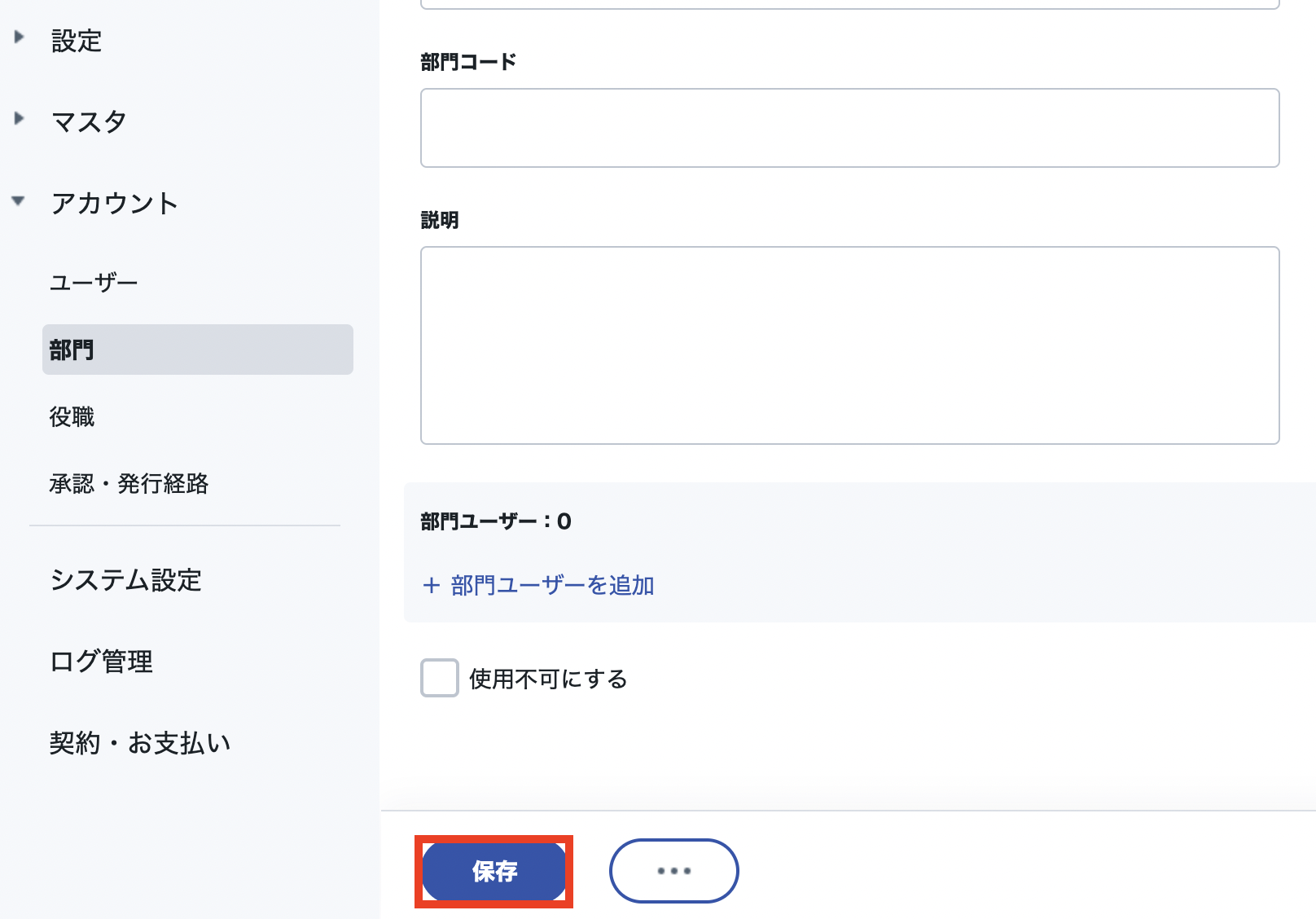This screenshot has height=919, width=1316.
Task: Select 部門 in the sidebar
Action: click(x=198, y=350)
